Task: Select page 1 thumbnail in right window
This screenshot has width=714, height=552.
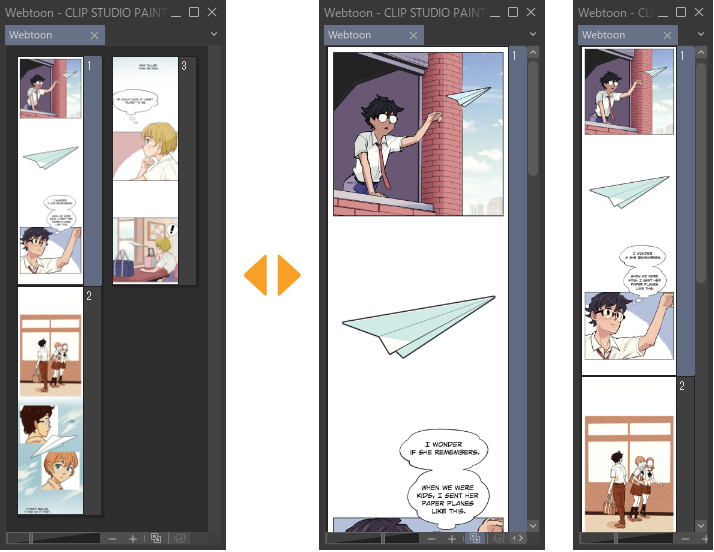Action: point(629,211)
